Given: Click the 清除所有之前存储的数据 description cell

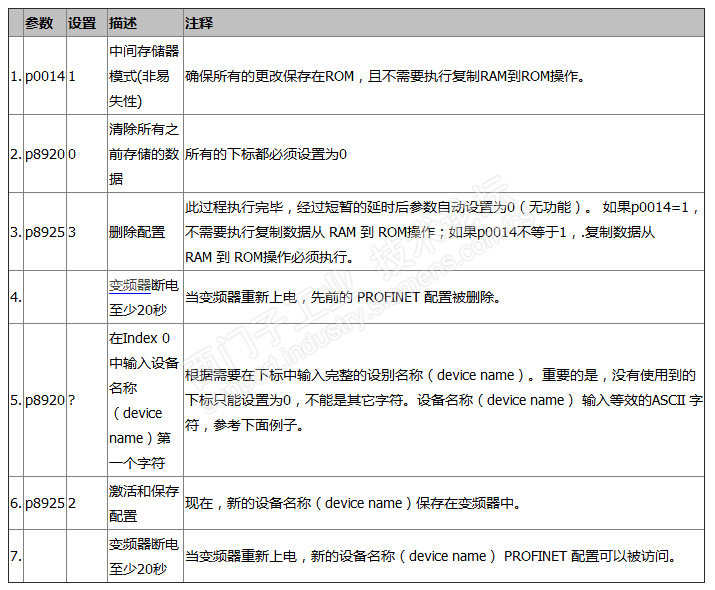Looking at the screenshot, I should [144, 154].
